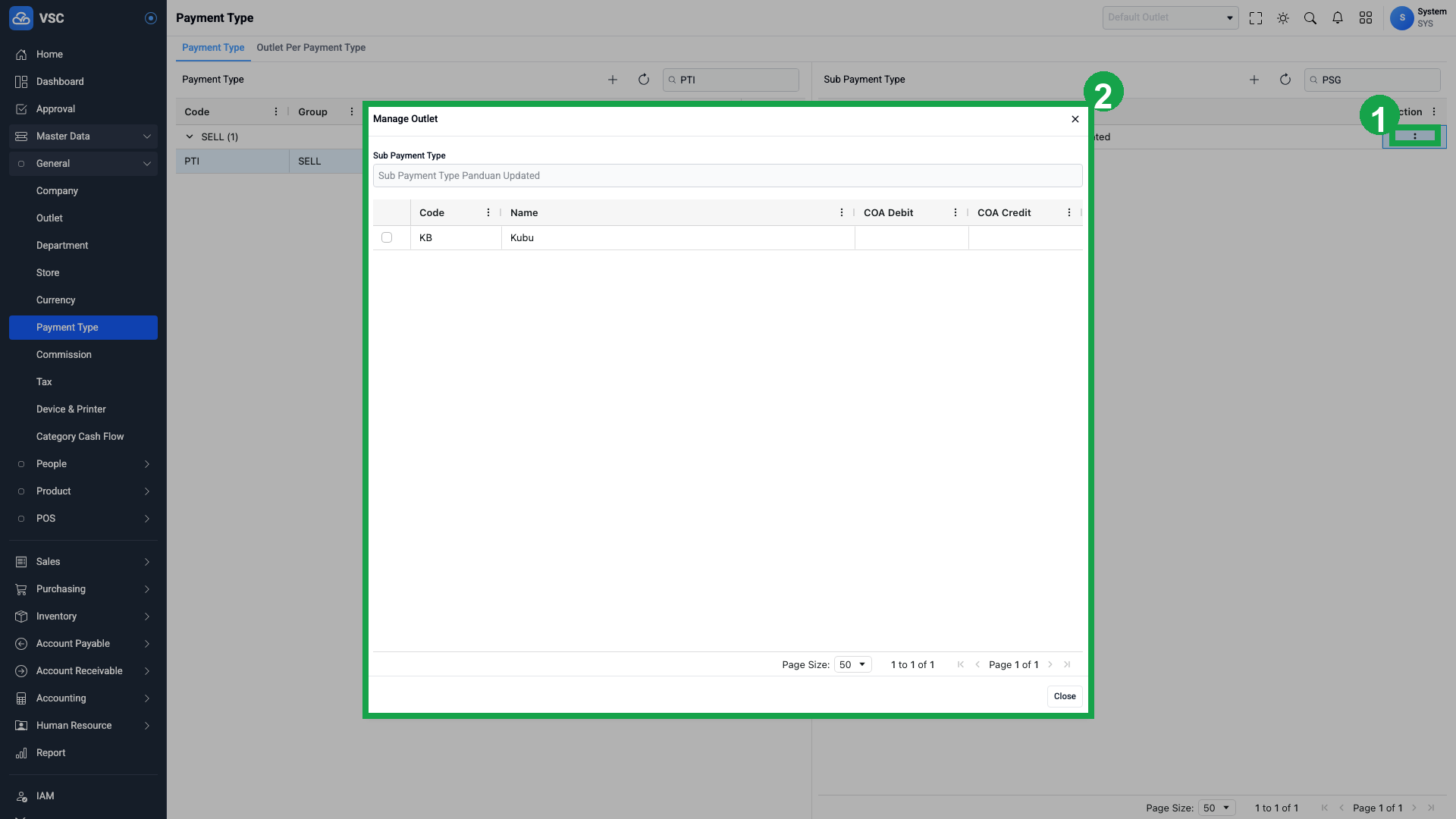The height and width of the screenshot is (819, 1456).
Task: Expand the People submenu
Action: pyautogui.click(x=83, y=464)
